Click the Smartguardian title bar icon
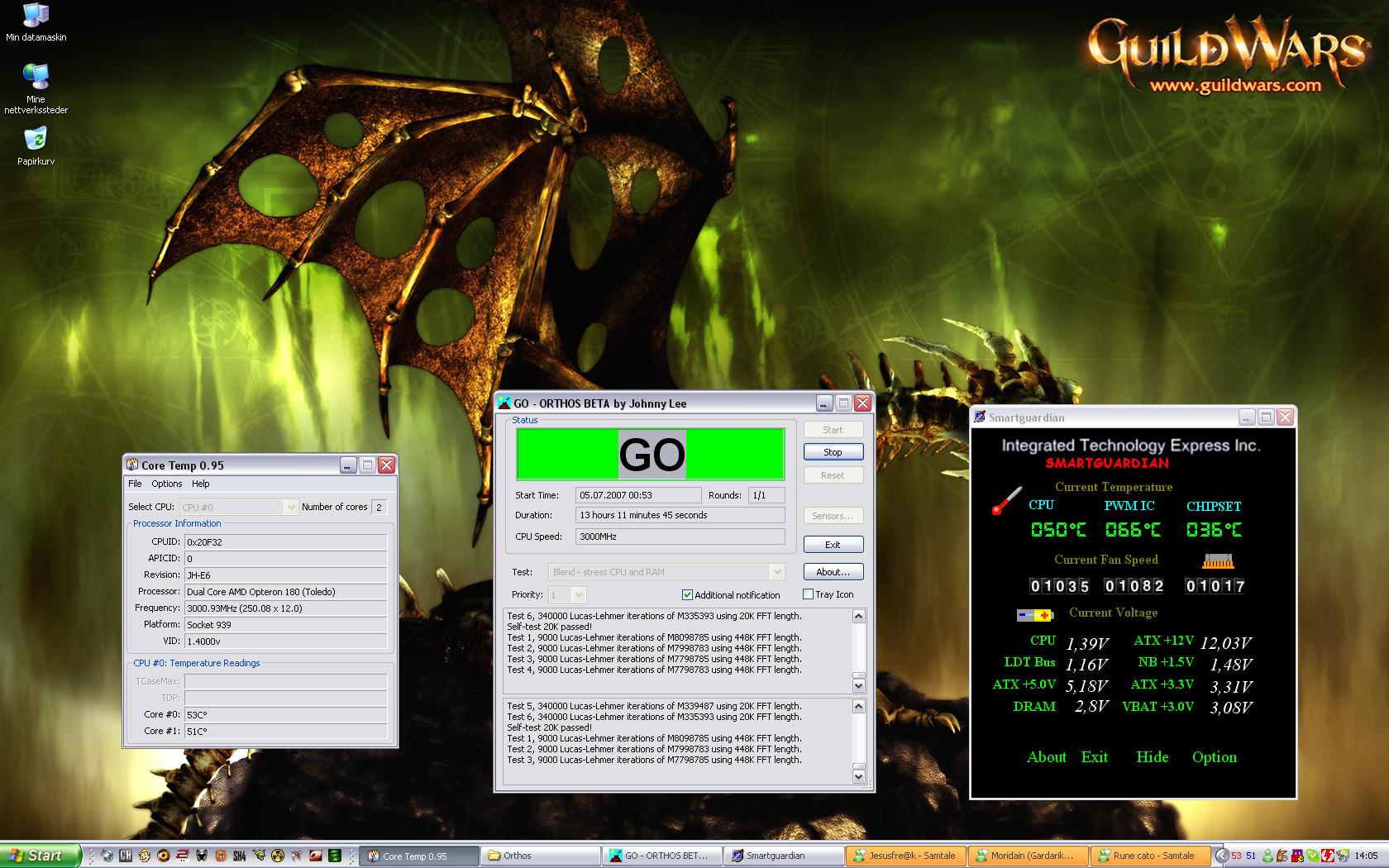The width and height of the screenshot is (1389, 868). click(x=979, y=417)
